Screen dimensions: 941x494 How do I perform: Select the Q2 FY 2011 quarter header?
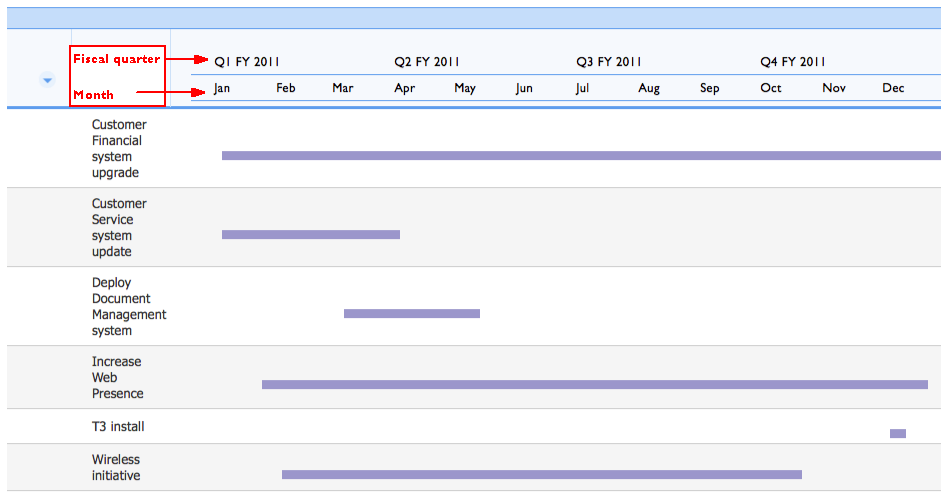click(x=427, y=62)
